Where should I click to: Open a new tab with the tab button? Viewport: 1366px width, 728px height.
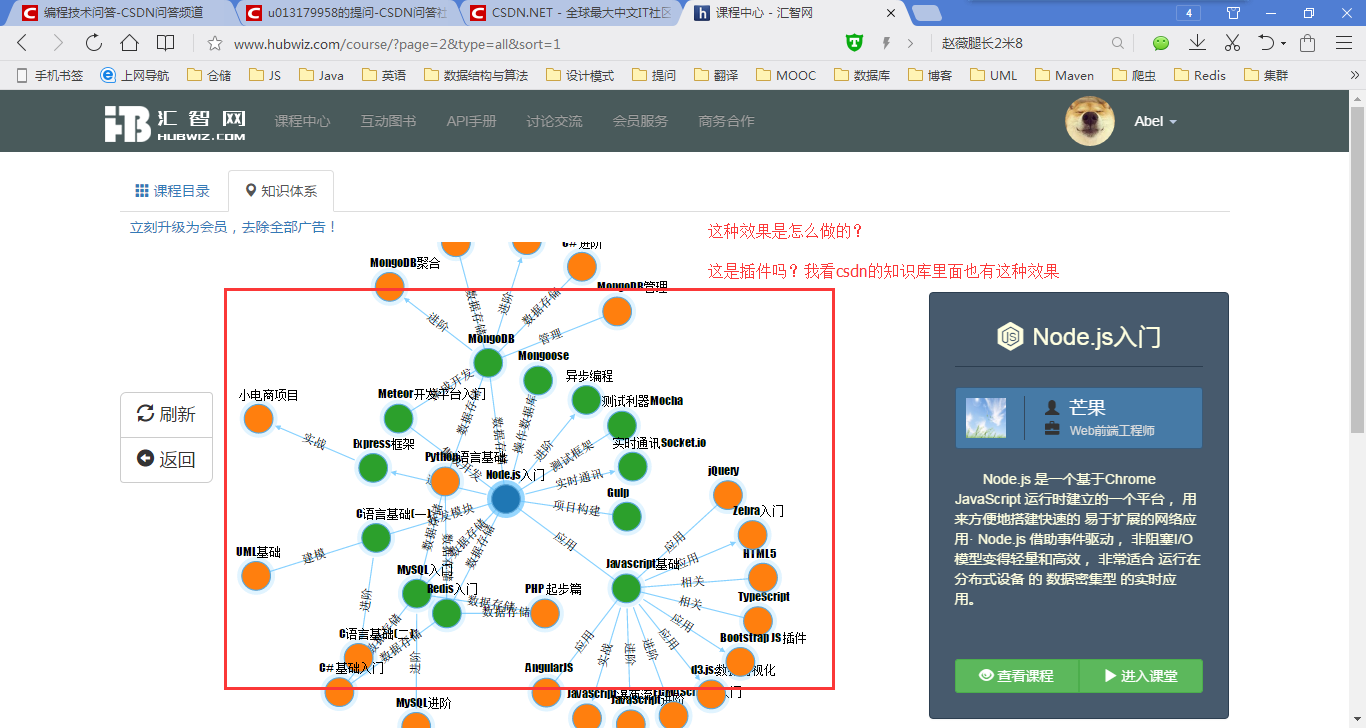927,13
